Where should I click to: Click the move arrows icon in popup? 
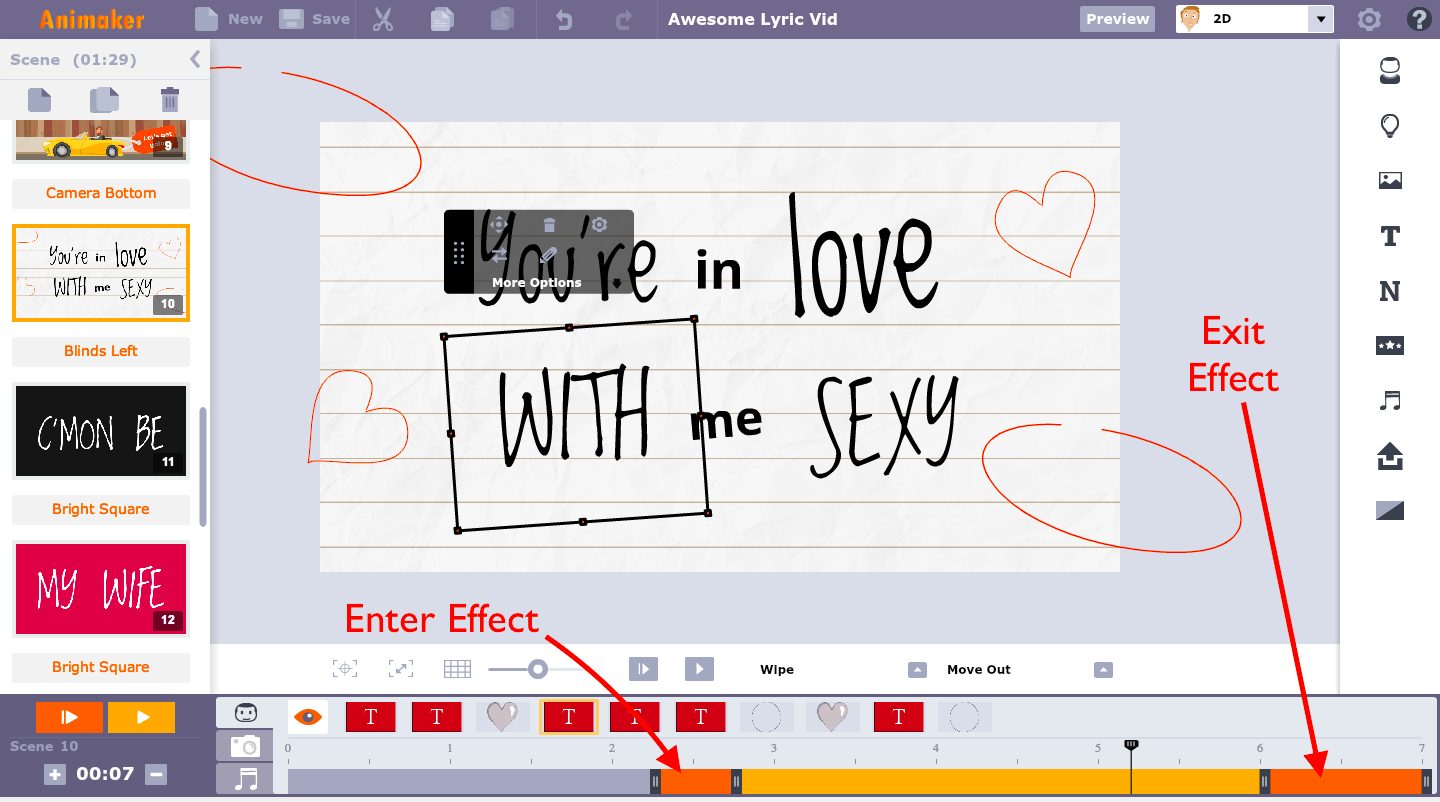tap(499, 225)
